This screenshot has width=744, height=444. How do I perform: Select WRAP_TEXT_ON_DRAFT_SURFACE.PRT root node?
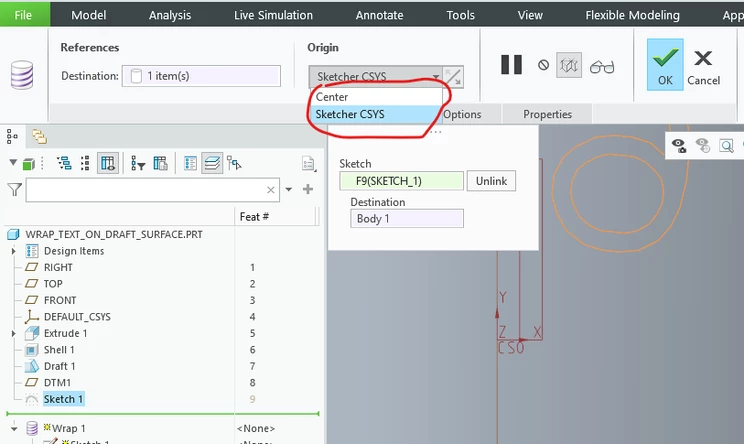point(113,234)
